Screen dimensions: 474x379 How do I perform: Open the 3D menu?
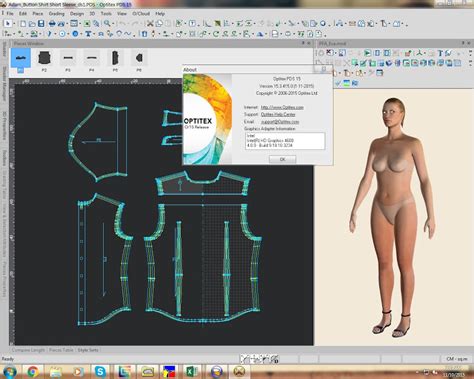tap(92, 13)
